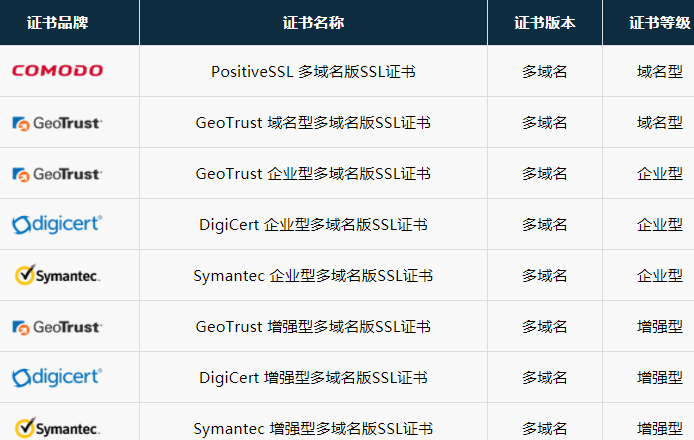Image resolution: width=694 pixels, height=440 pixels.
Task: Click 企业型 level in Symantec 企业型 row
Action: (660, 276)
